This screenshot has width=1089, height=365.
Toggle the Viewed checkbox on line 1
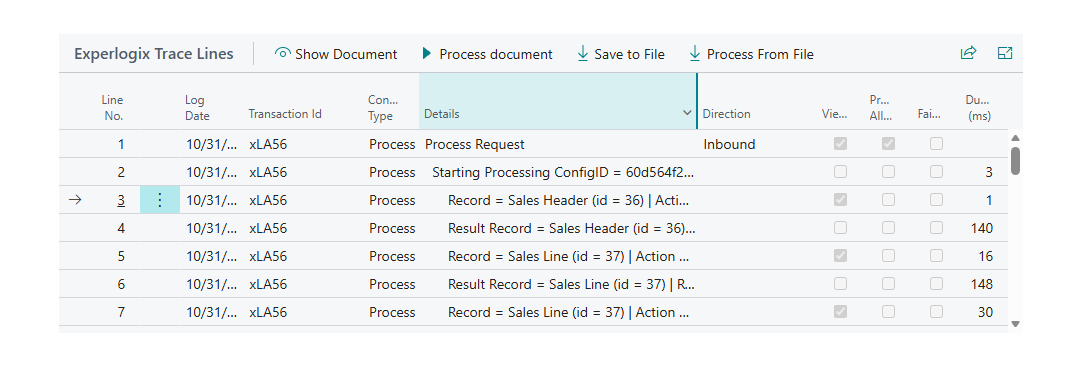point(840,144)
